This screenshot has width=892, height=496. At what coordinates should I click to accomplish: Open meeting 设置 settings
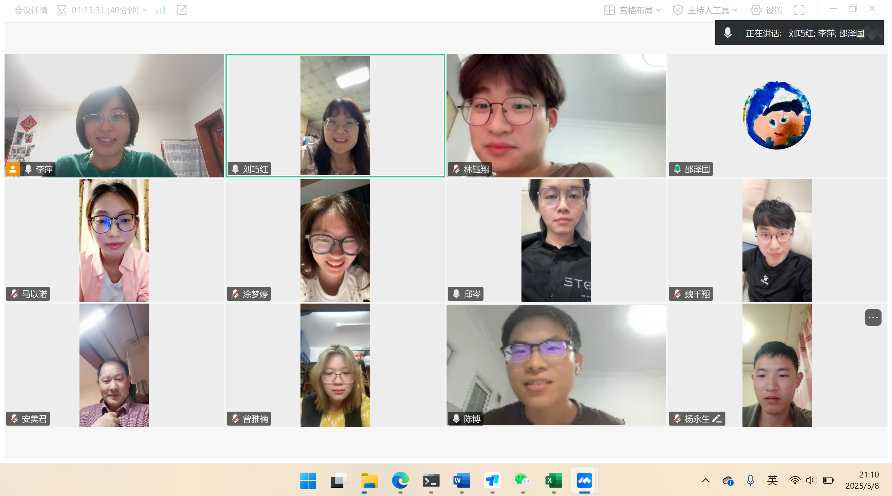pos(767,10)
